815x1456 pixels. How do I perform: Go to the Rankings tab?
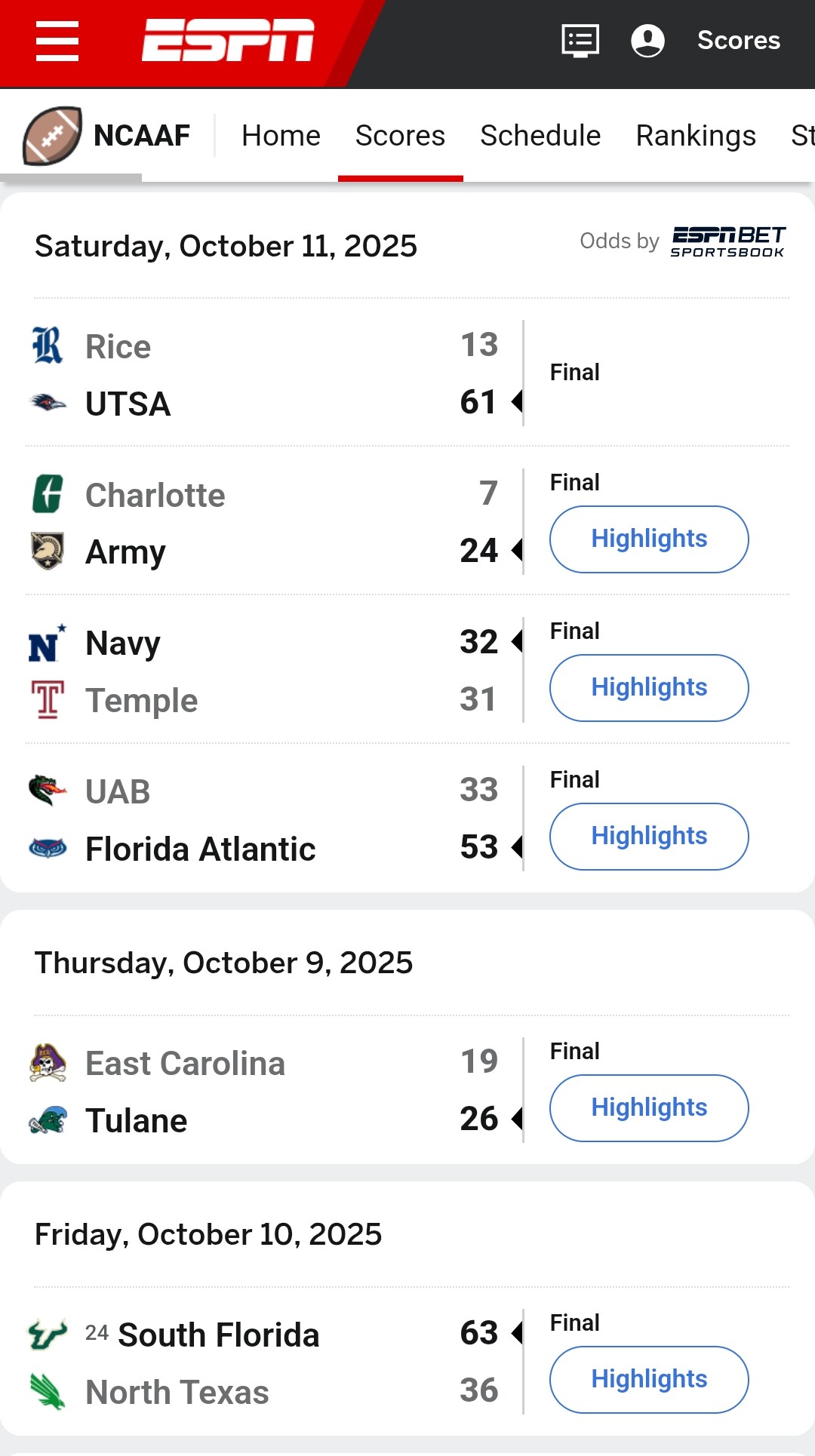point(696,136)
